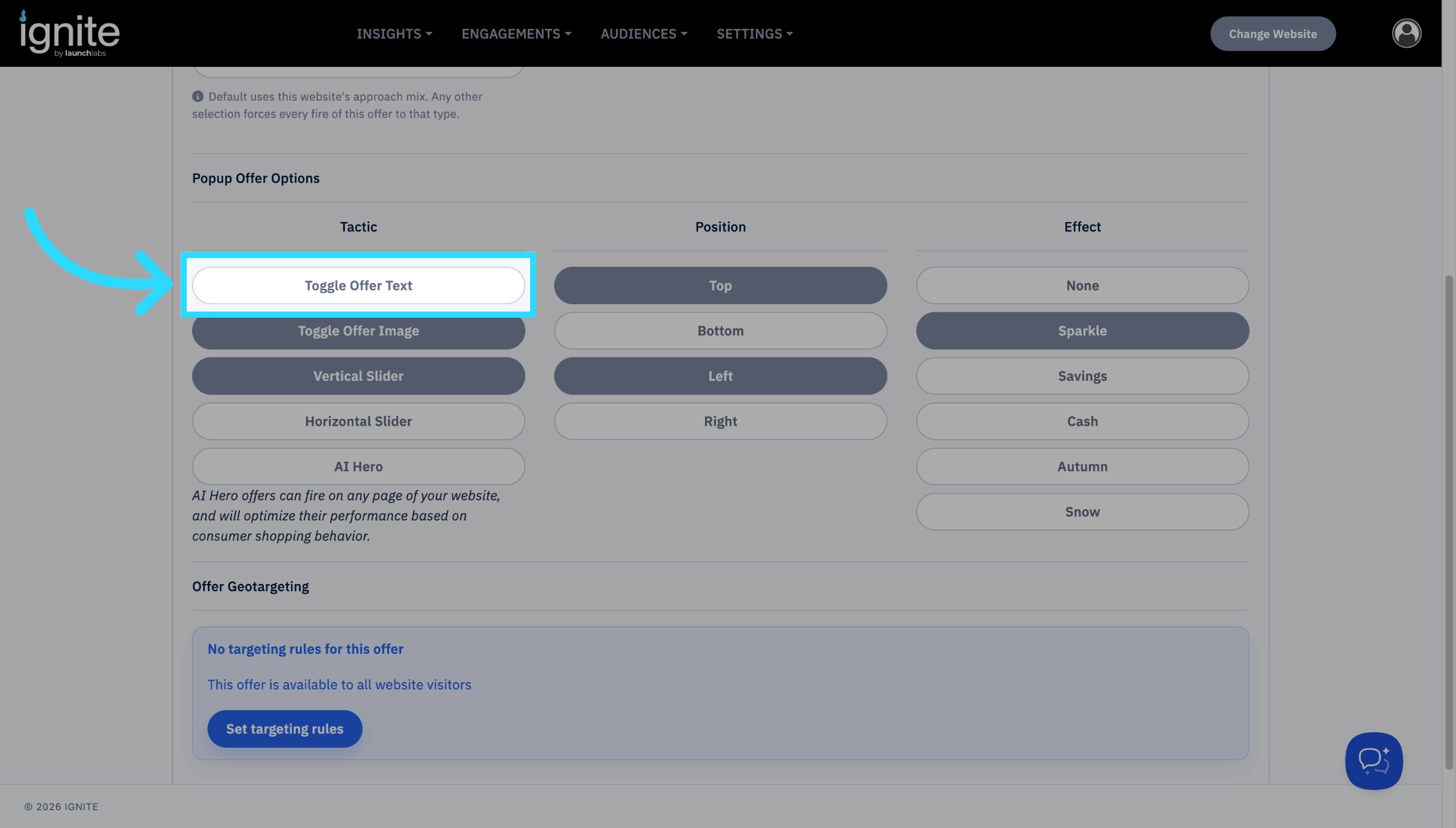
Task: Click the Offer Geotargeting heading
Action: click(250, 586)
